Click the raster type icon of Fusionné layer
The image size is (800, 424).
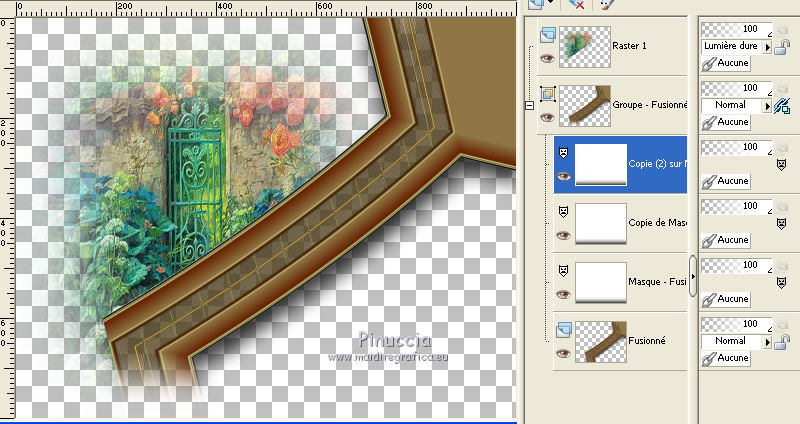pyautogui.click(x=564, y=330)
